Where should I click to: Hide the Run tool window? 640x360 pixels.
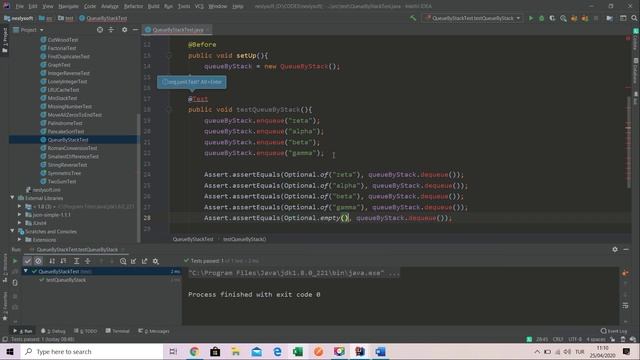tap(626, 249)
